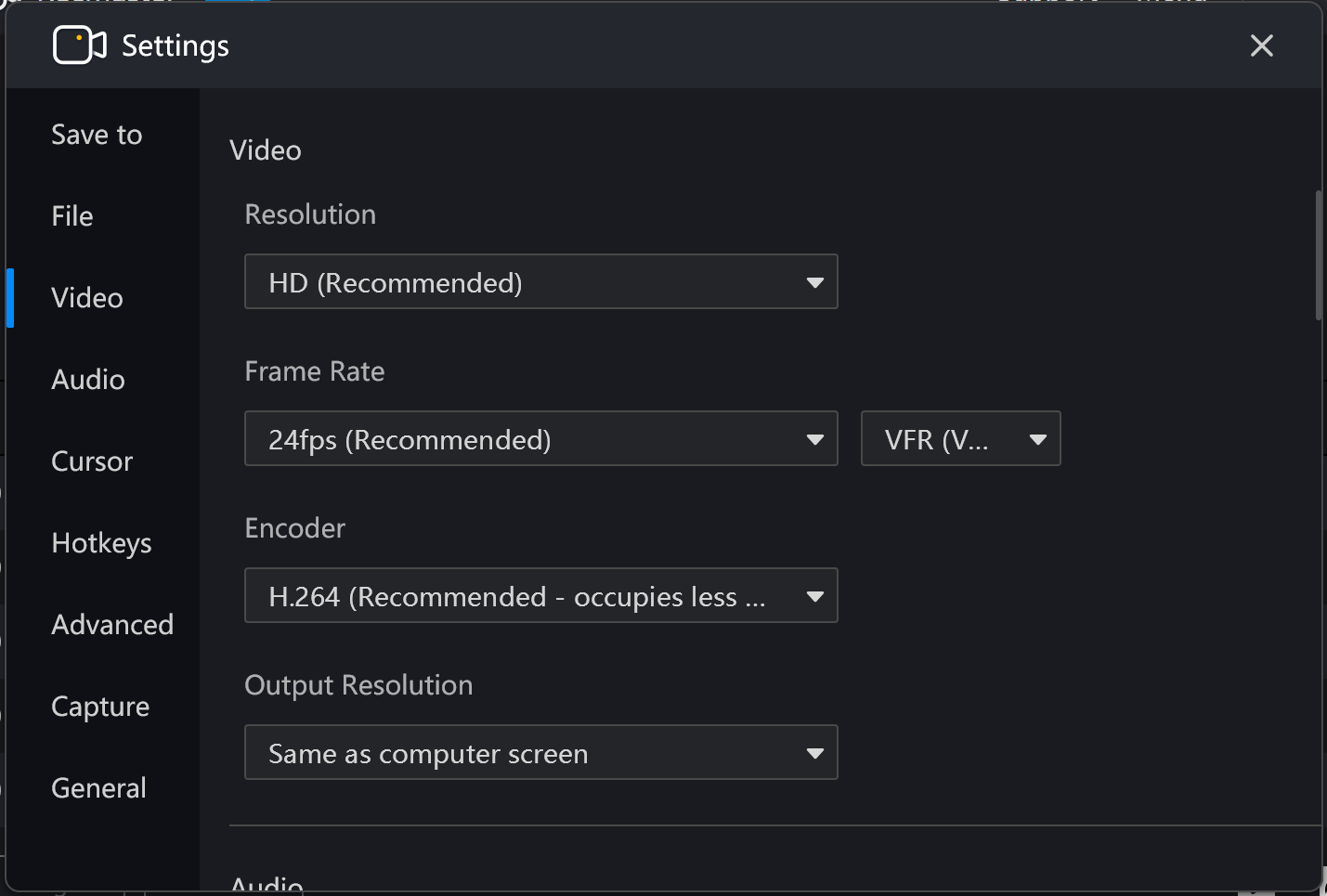1327x896 pixels.
Task: Click the Encoder label
Action: point(295,528)
